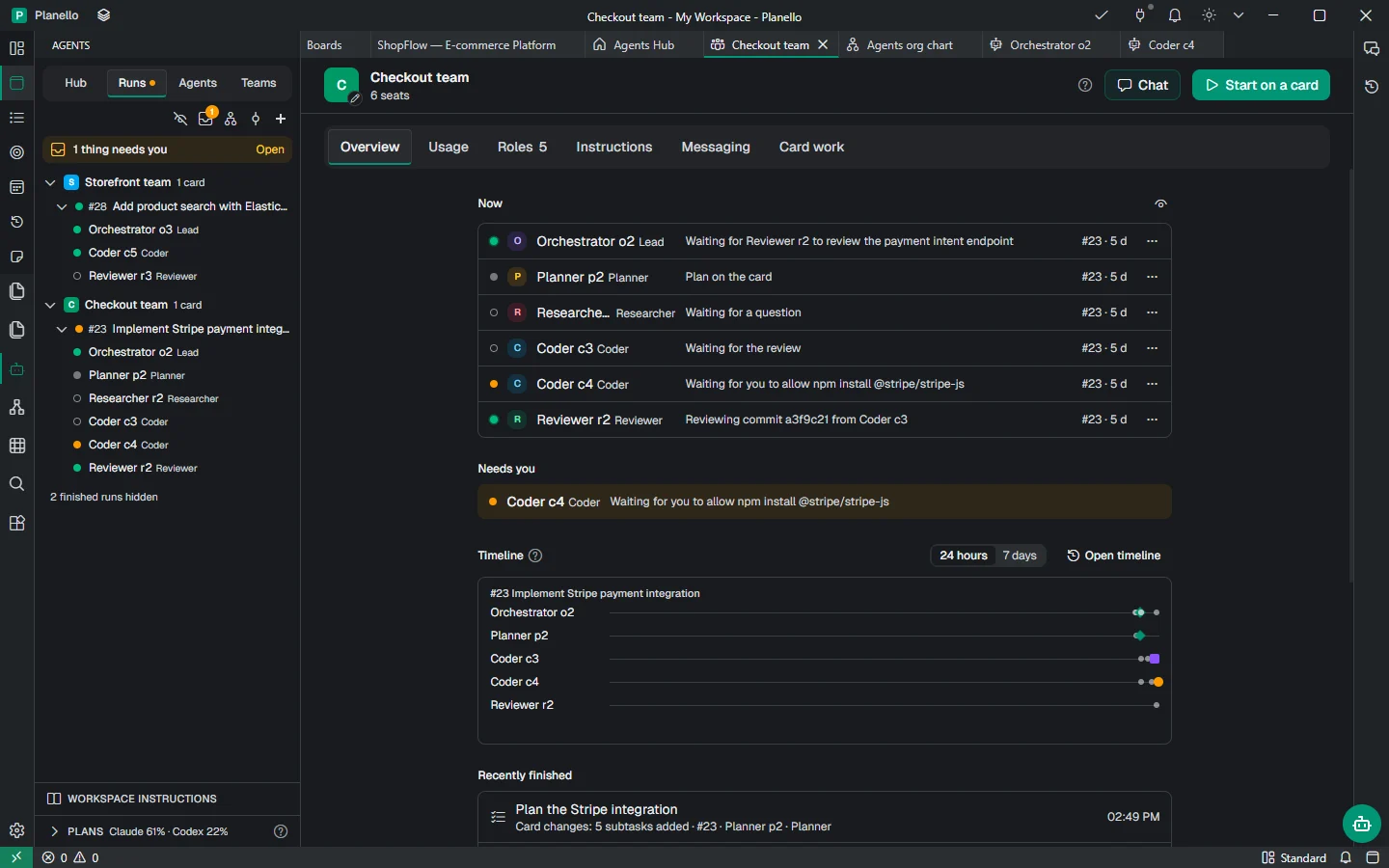
Task: Select the 24 hours timeline range
Action: point(964,556)
